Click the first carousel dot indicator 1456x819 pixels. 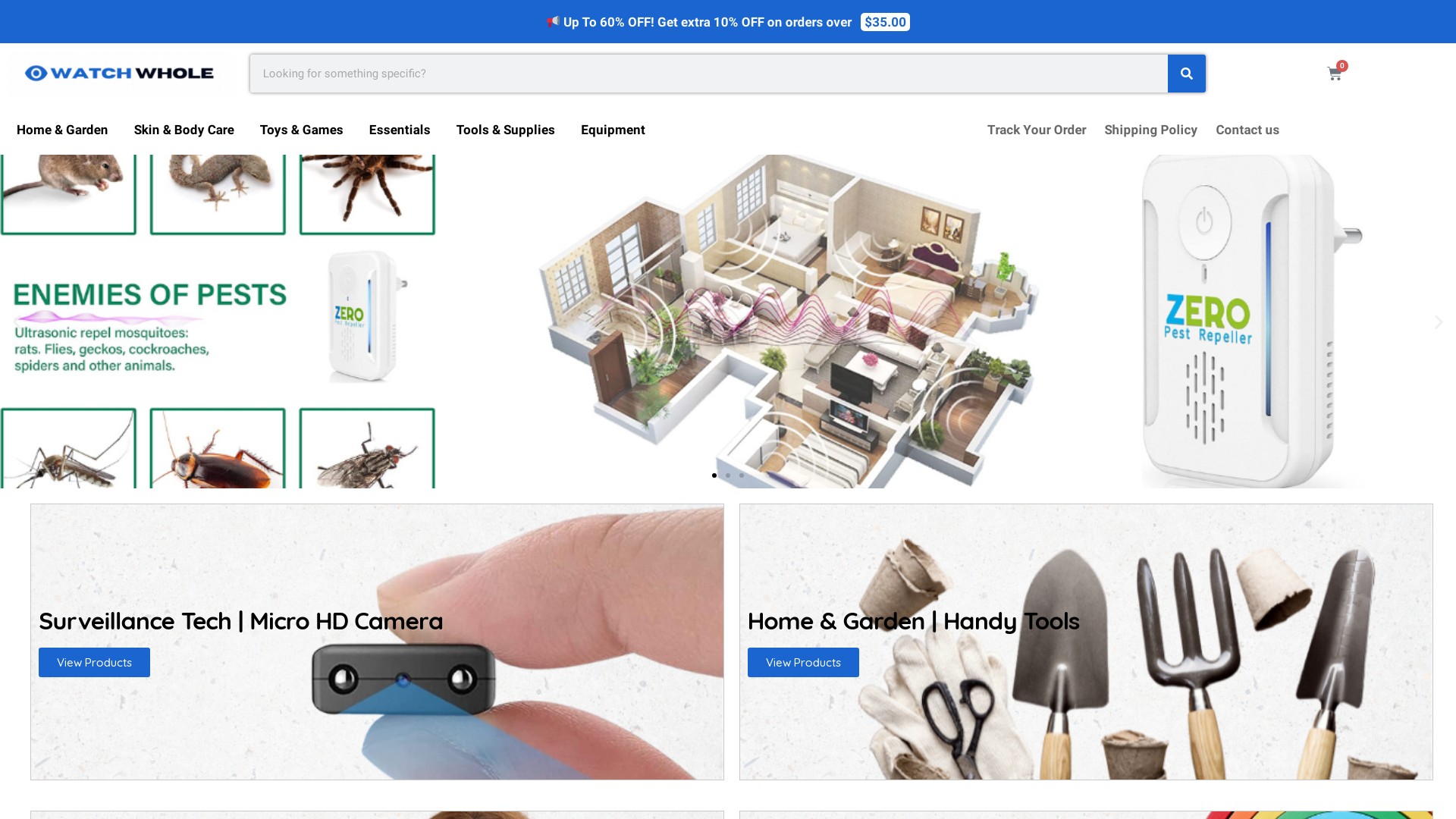(714, 475)
